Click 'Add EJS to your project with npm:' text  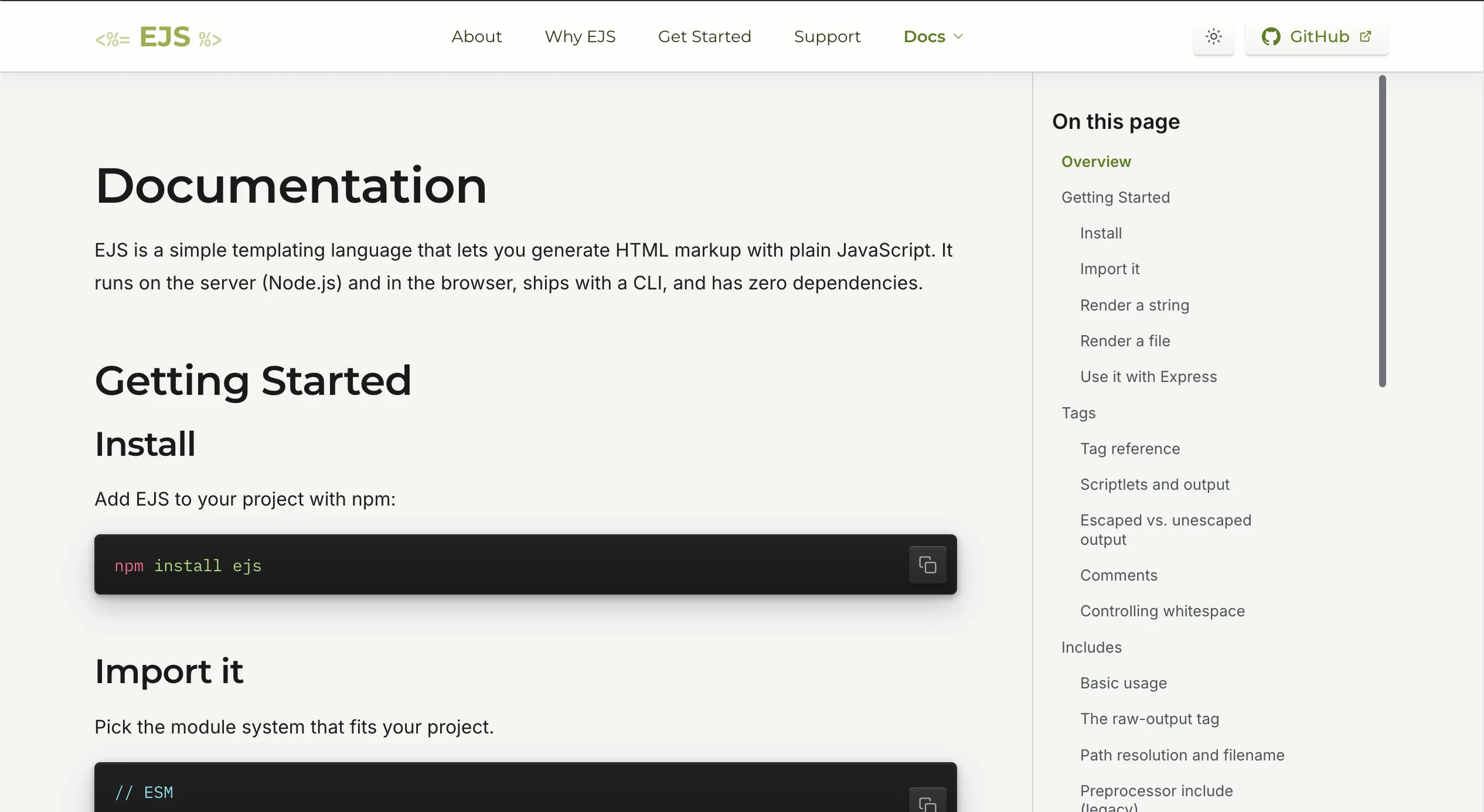pos(245,499)
